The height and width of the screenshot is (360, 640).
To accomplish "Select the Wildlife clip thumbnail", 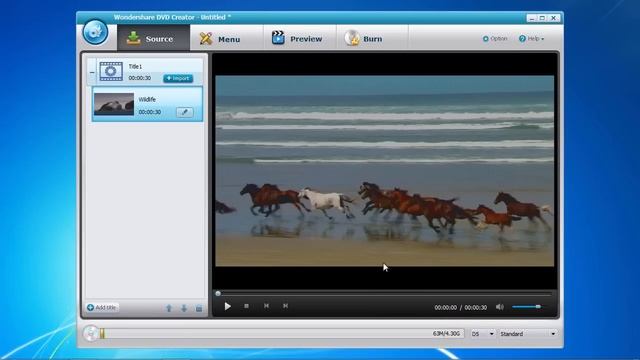I will [114, 104].
